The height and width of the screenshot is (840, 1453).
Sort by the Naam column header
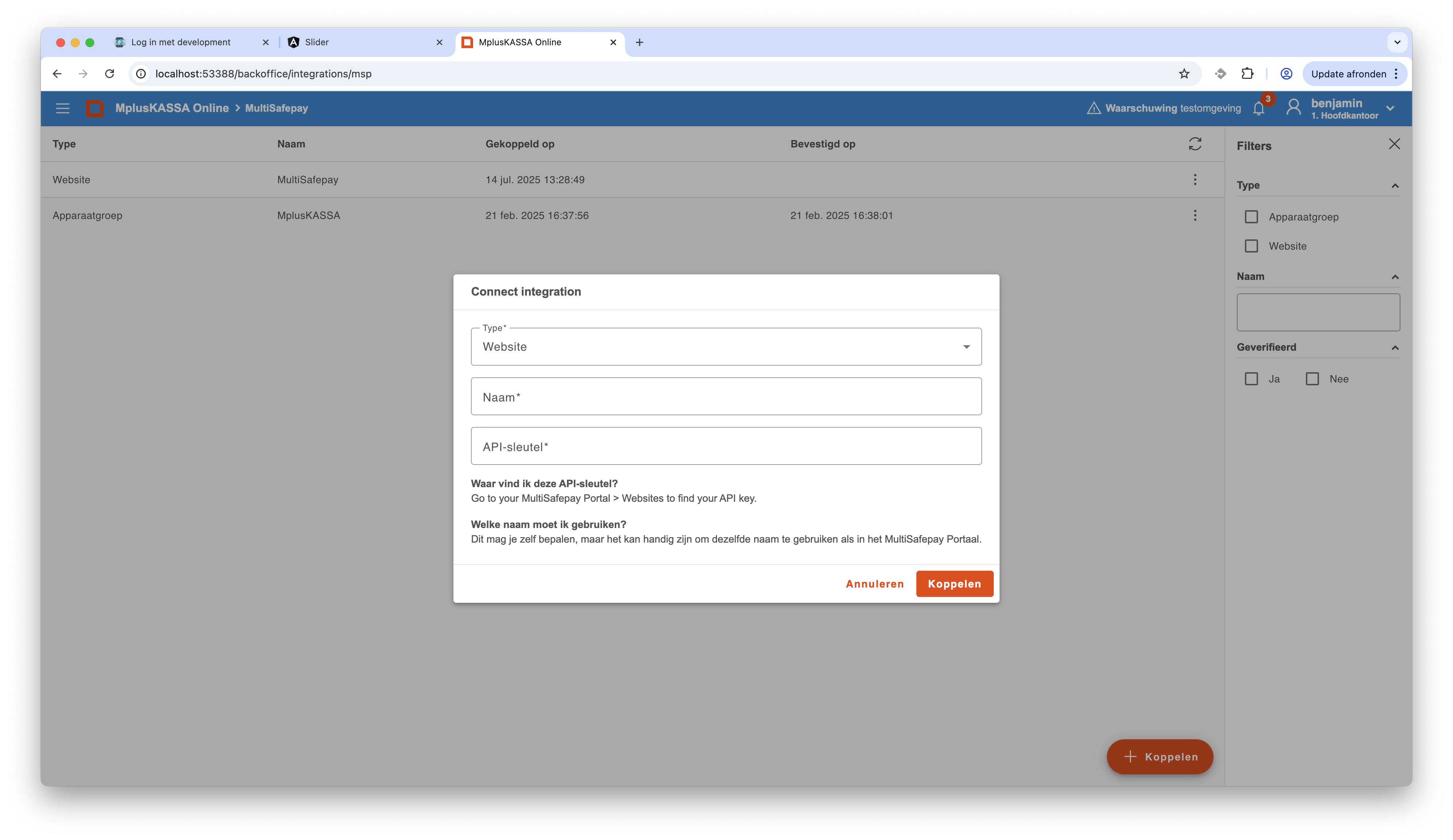[x=291, y=144]
